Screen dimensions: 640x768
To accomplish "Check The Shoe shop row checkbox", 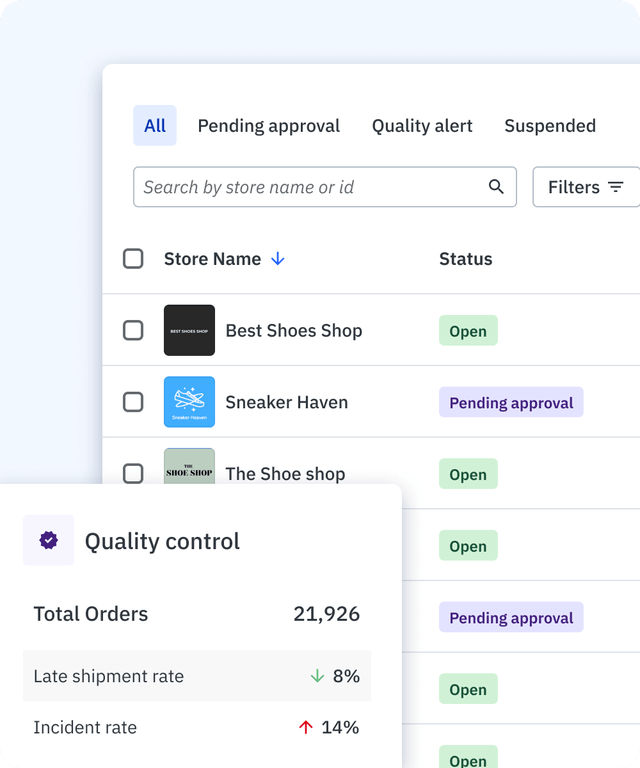I will [133, 473].
